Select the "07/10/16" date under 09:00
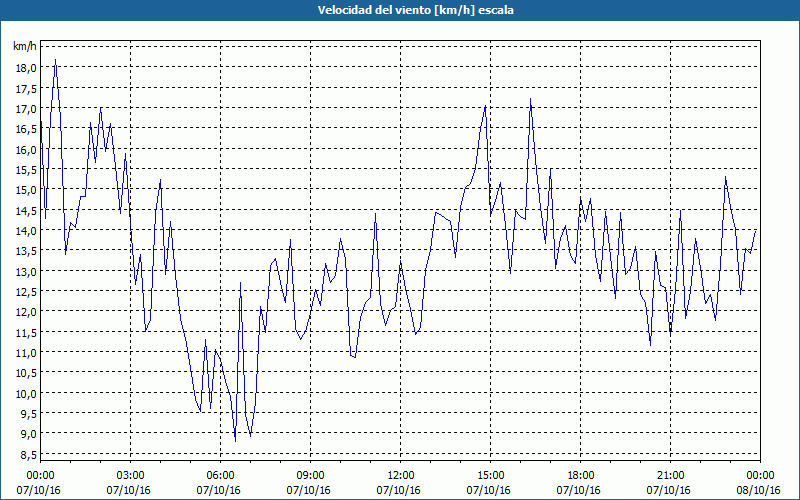 [x=309, y=490]
